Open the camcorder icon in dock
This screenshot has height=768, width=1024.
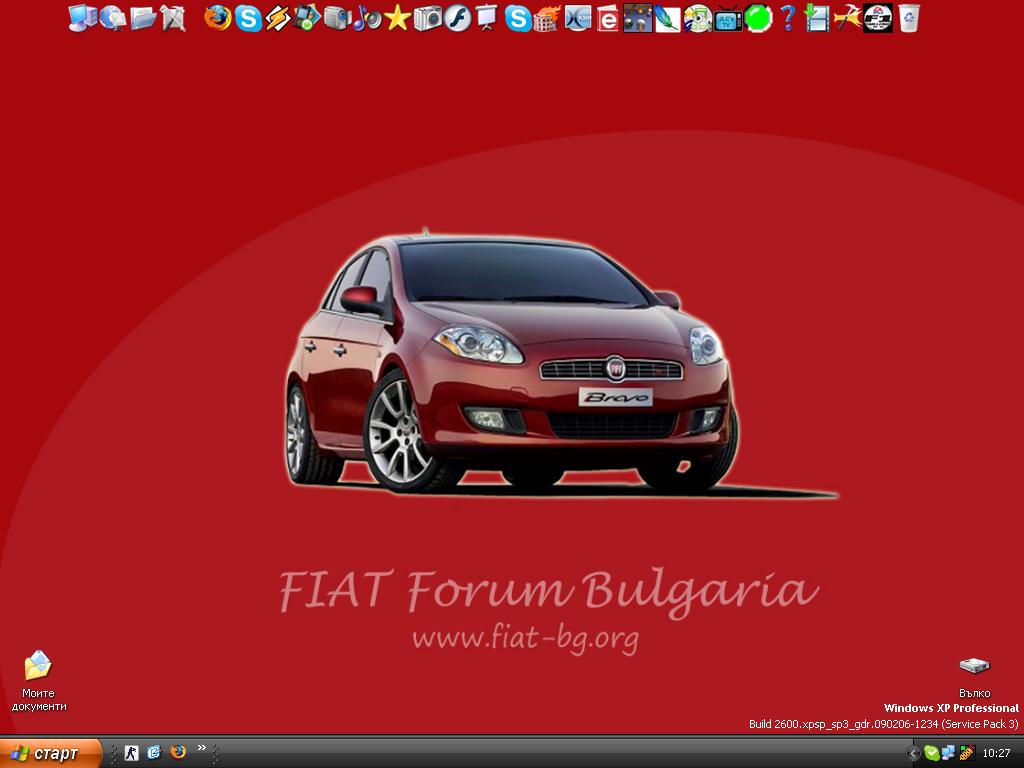tap(338, 18)
